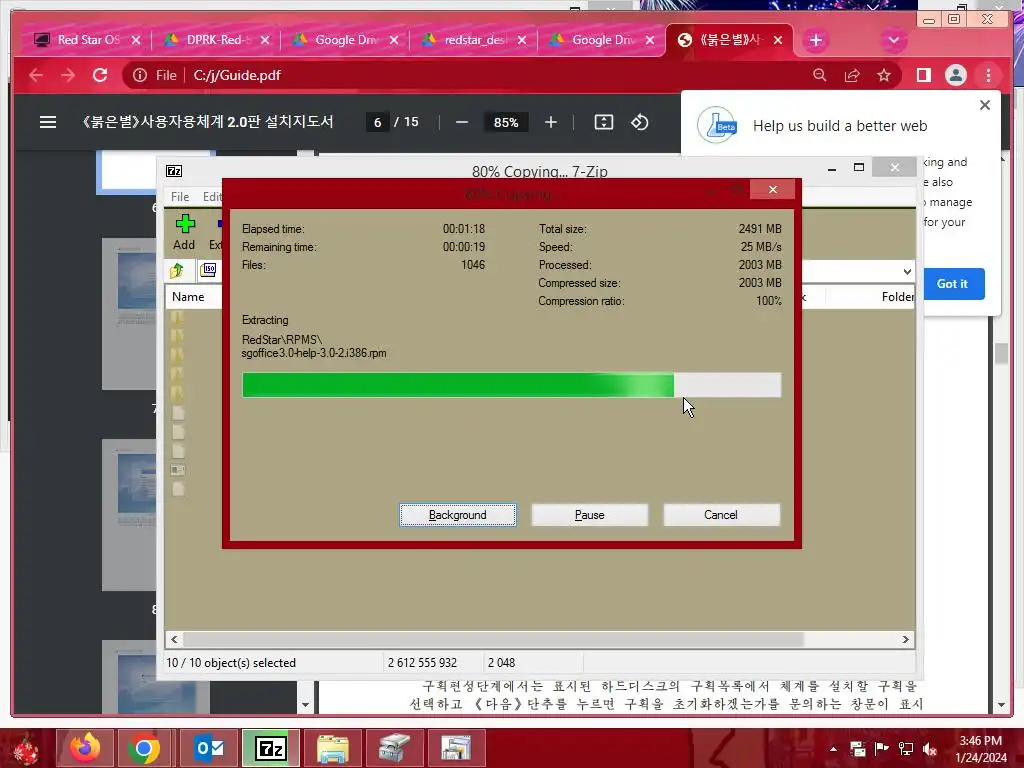
Task: Pause the 7-Zip extraction
Action: click(589, 515)
